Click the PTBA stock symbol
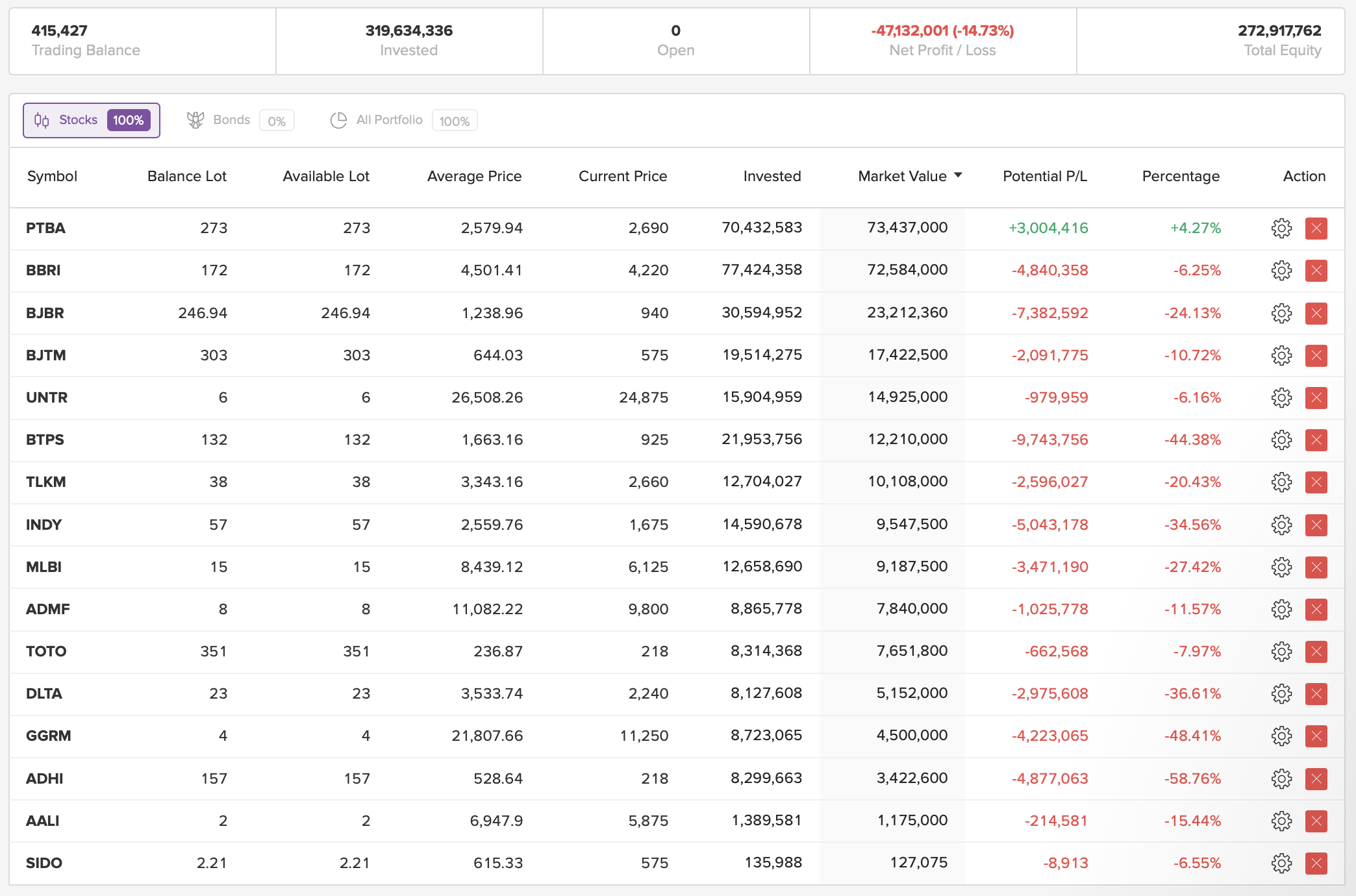This screenshot has width=1356, height=896. 45,228
